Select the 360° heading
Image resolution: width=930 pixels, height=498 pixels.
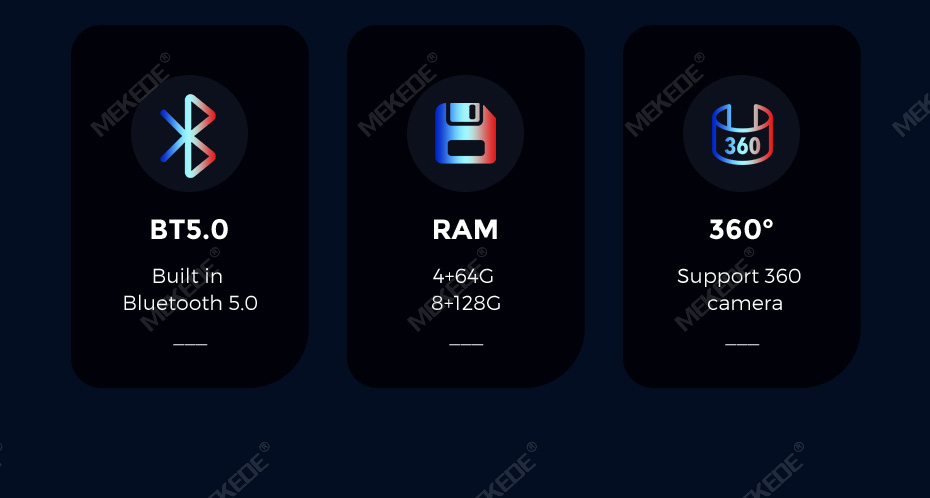(741, 229)
